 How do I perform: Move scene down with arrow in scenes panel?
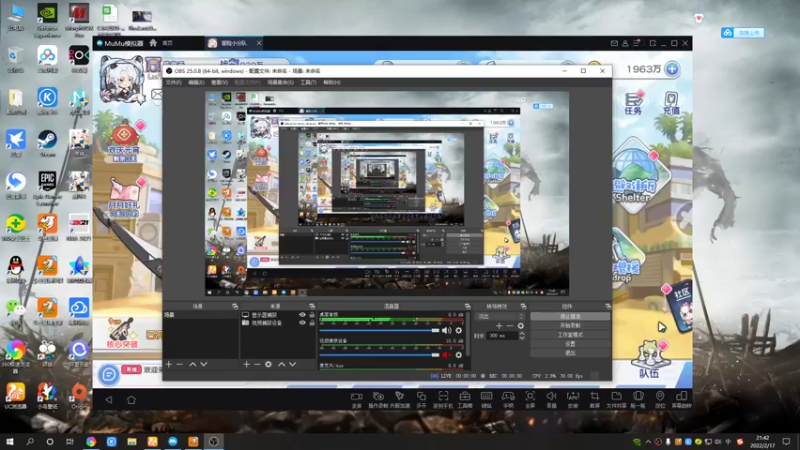coord(204,364)
